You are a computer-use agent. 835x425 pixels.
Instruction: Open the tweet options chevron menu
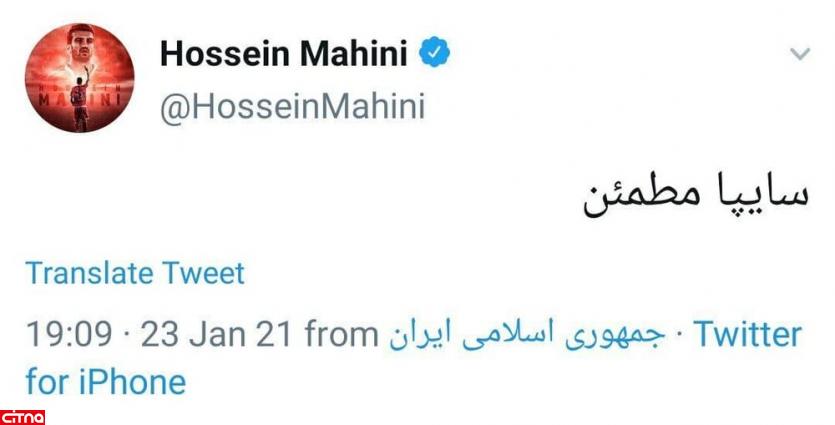[x=799, y=54]
